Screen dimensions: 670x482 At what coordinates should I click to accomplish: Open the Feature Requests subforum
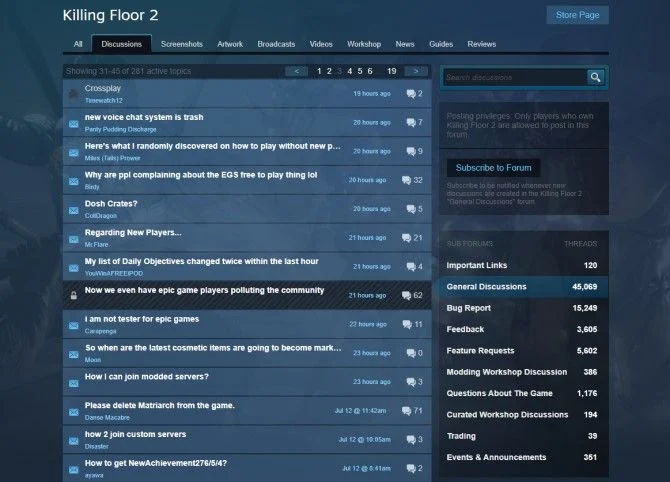pyautogui.click(x=523, y=351)
